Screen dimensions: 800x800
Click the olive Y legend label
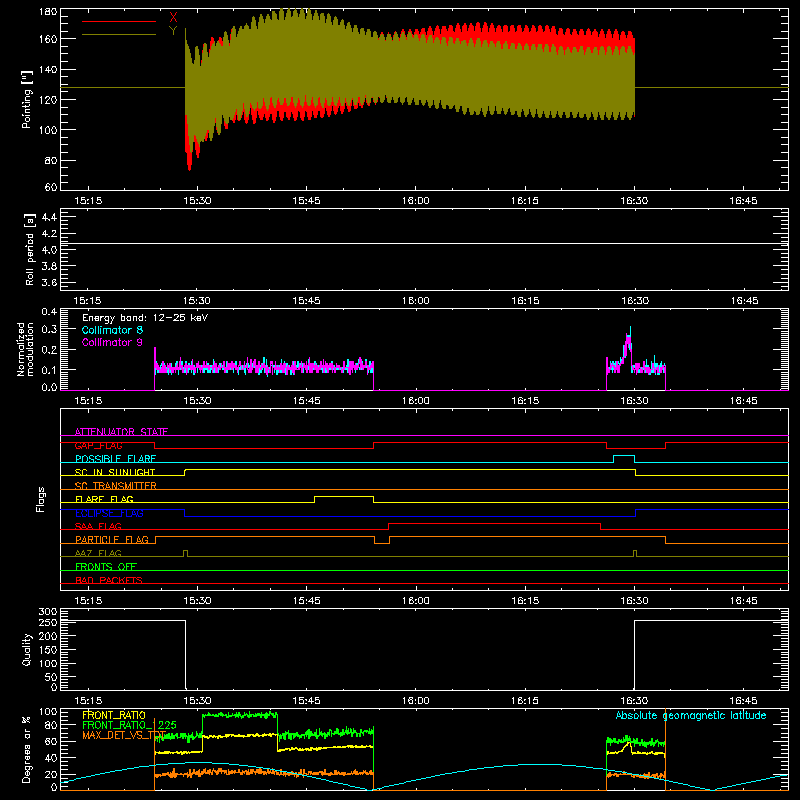pos(173,31)
